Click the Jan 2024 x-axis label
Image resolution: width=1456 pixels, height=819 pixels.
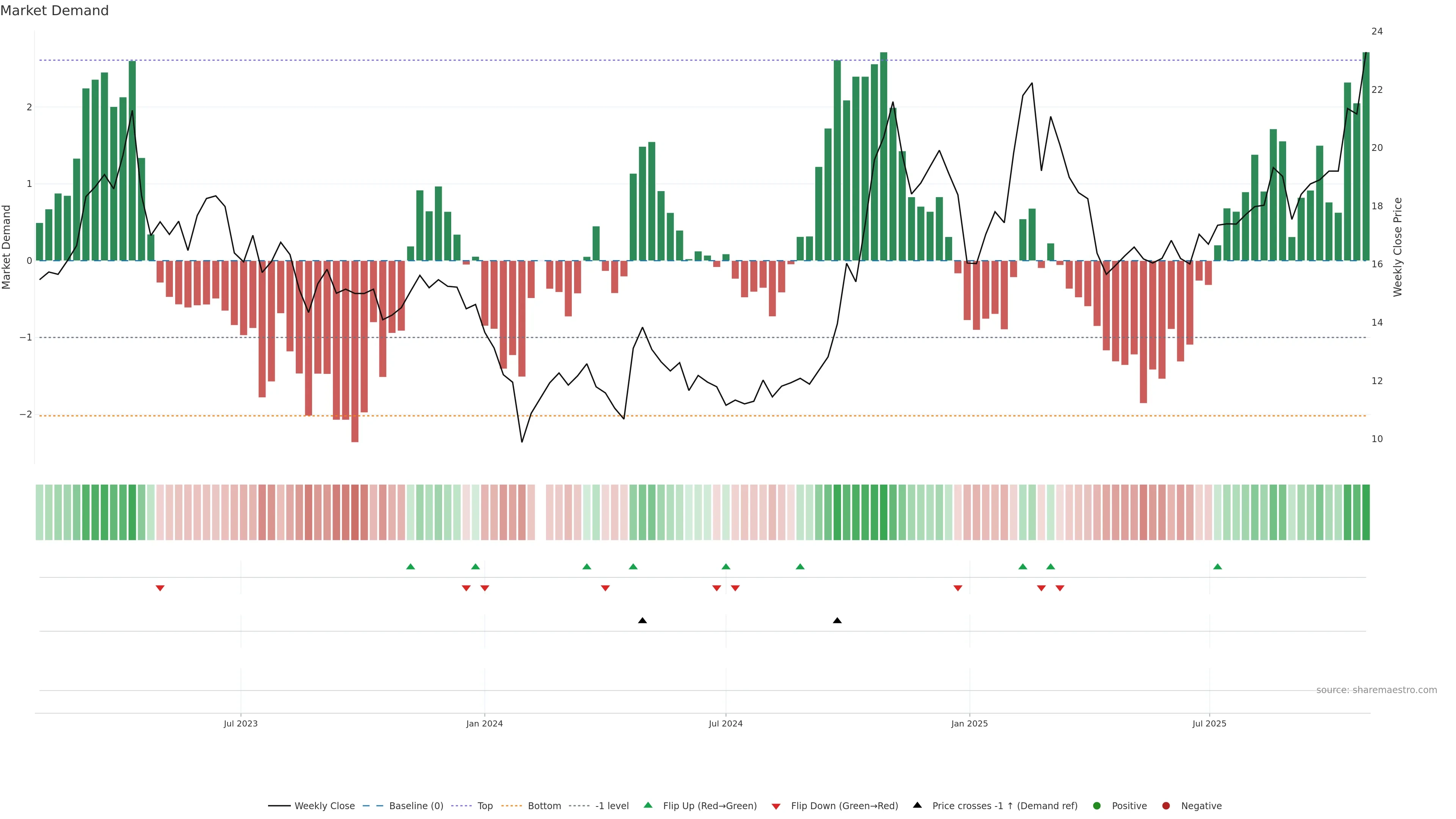tap(485, 723)
